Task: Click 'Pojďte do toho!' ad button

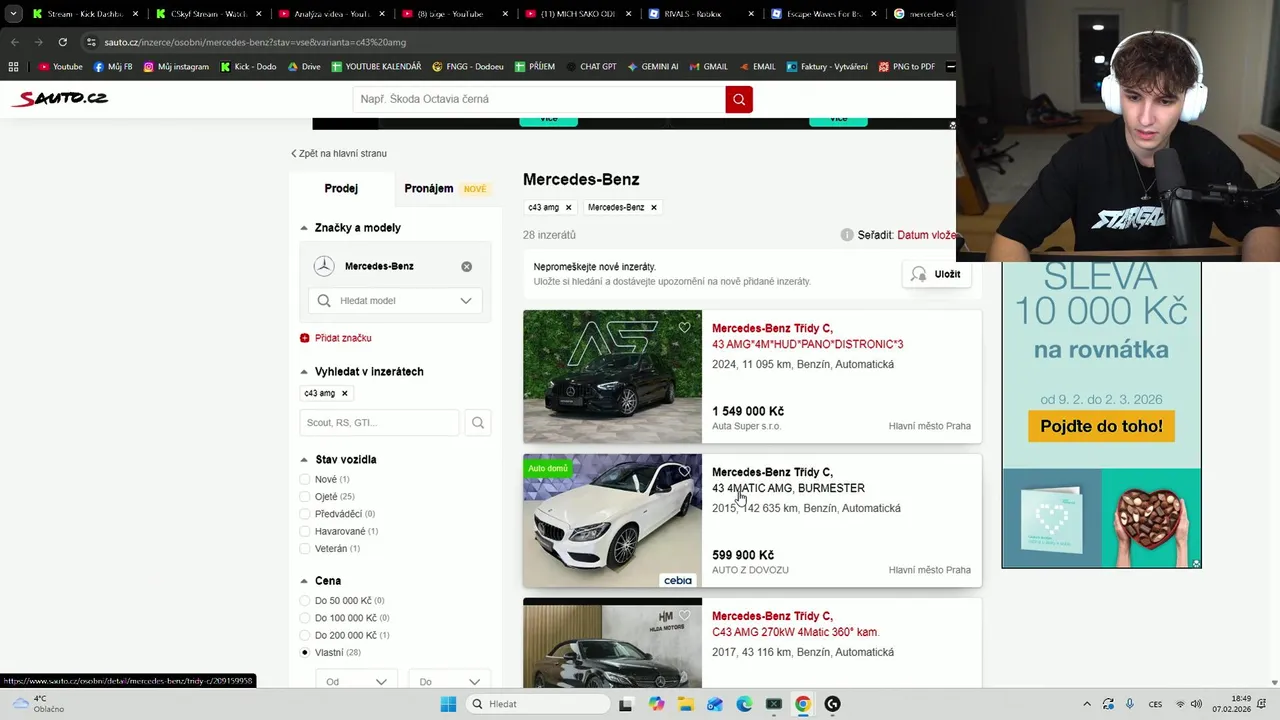Action: coord(1101,426)
